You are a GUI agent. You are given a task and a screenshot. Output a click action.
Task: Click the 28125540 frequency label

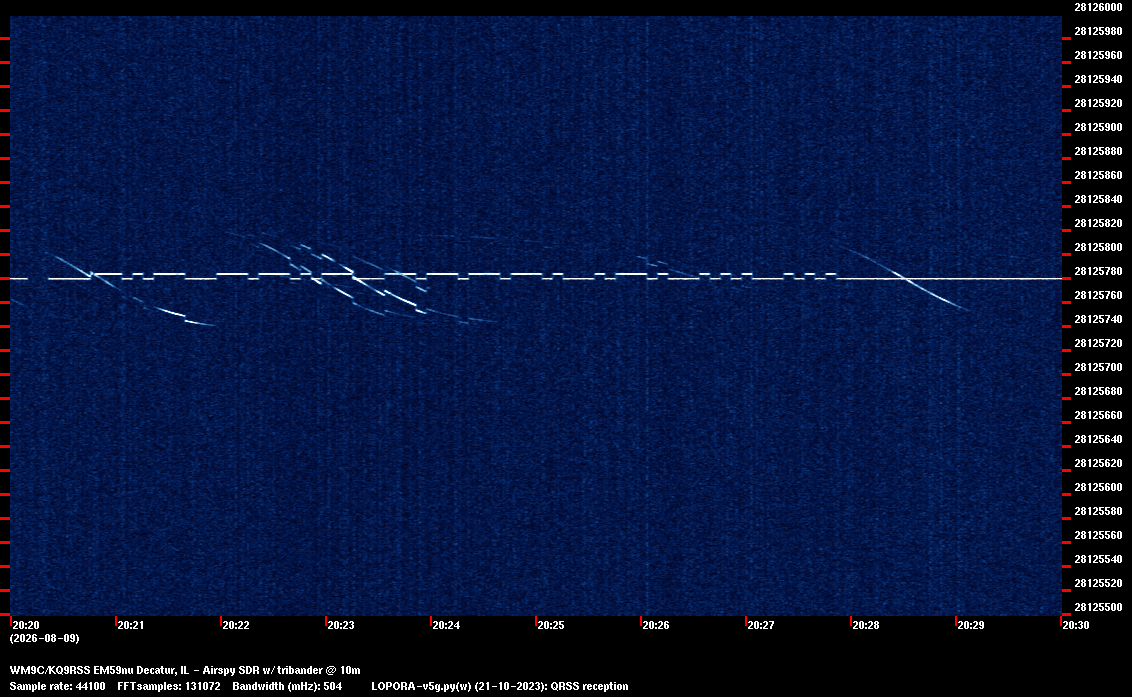pos(1098,558)
